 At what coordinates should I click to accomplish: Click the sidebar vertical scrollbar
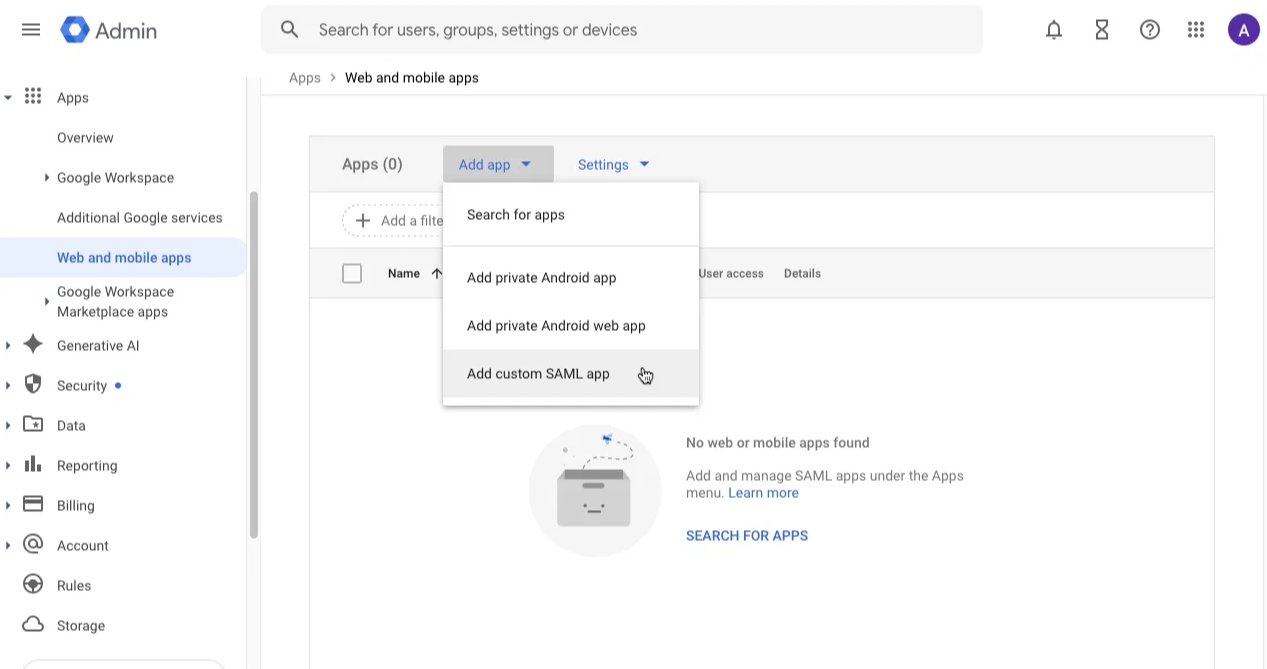tap(253, 365)
